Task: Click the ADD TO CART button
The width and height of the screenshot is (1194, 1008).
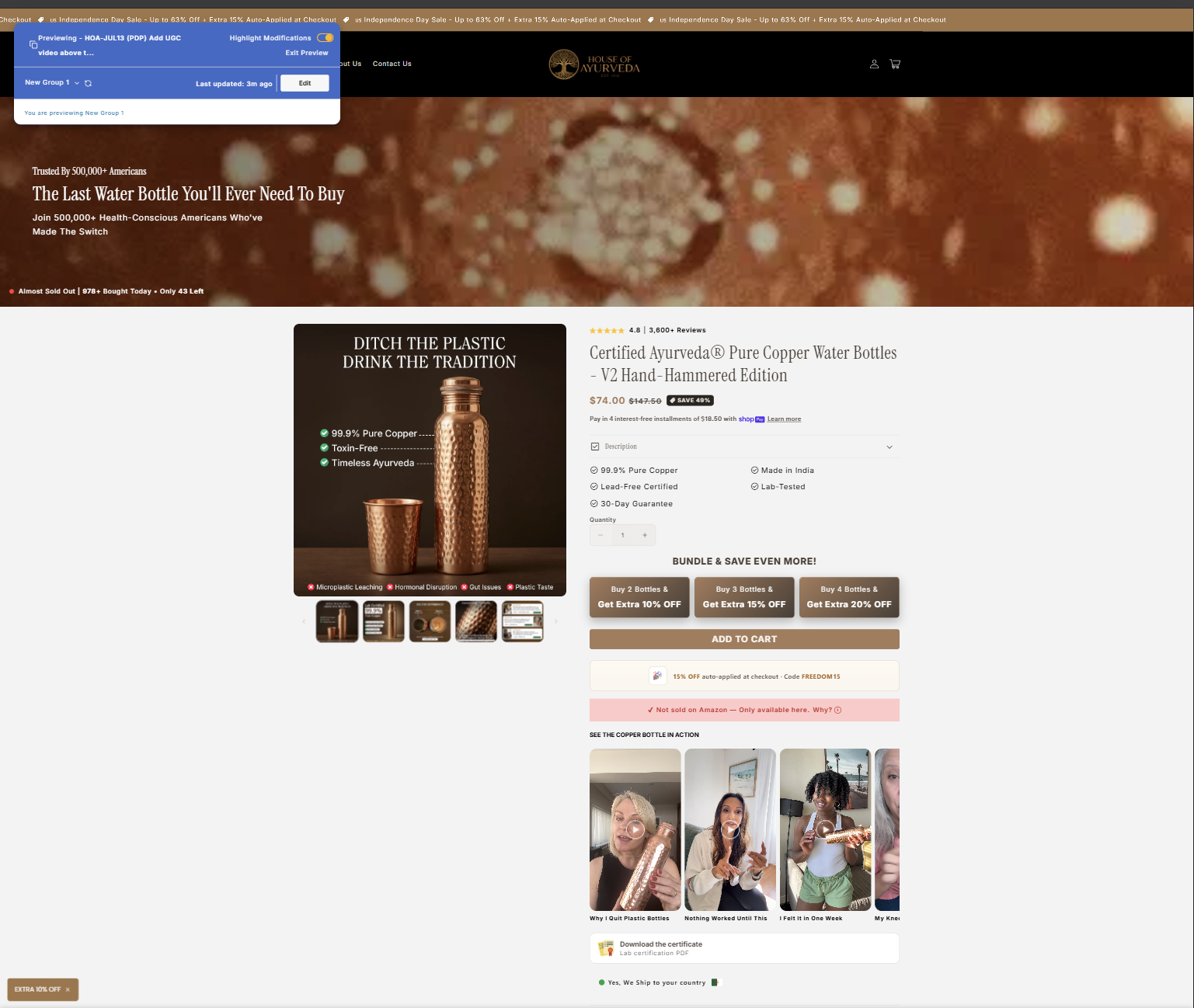Action: click(744, 639)
